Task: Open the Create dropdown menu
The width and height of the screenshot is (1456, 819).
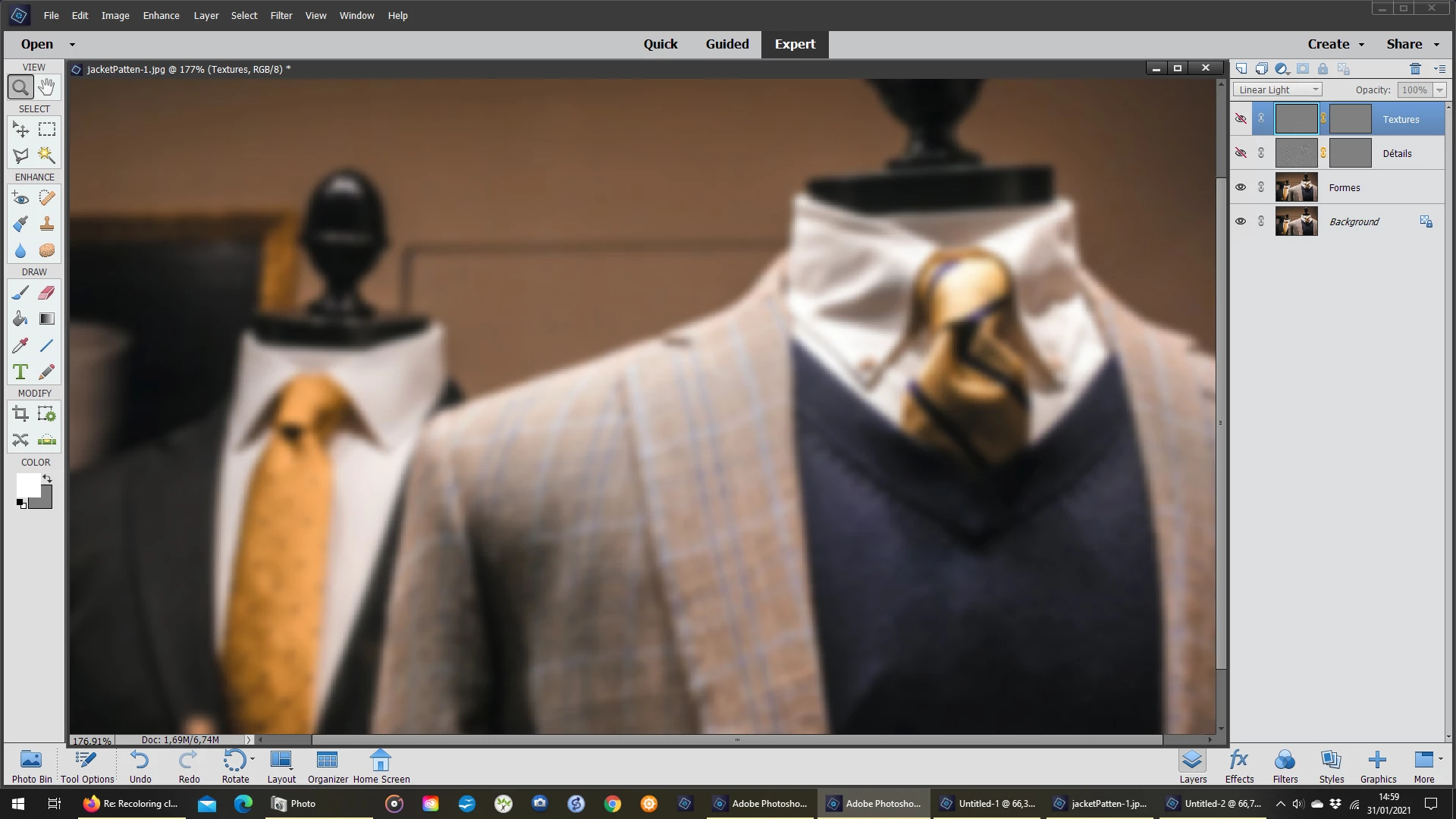Action: point(1335,44)
